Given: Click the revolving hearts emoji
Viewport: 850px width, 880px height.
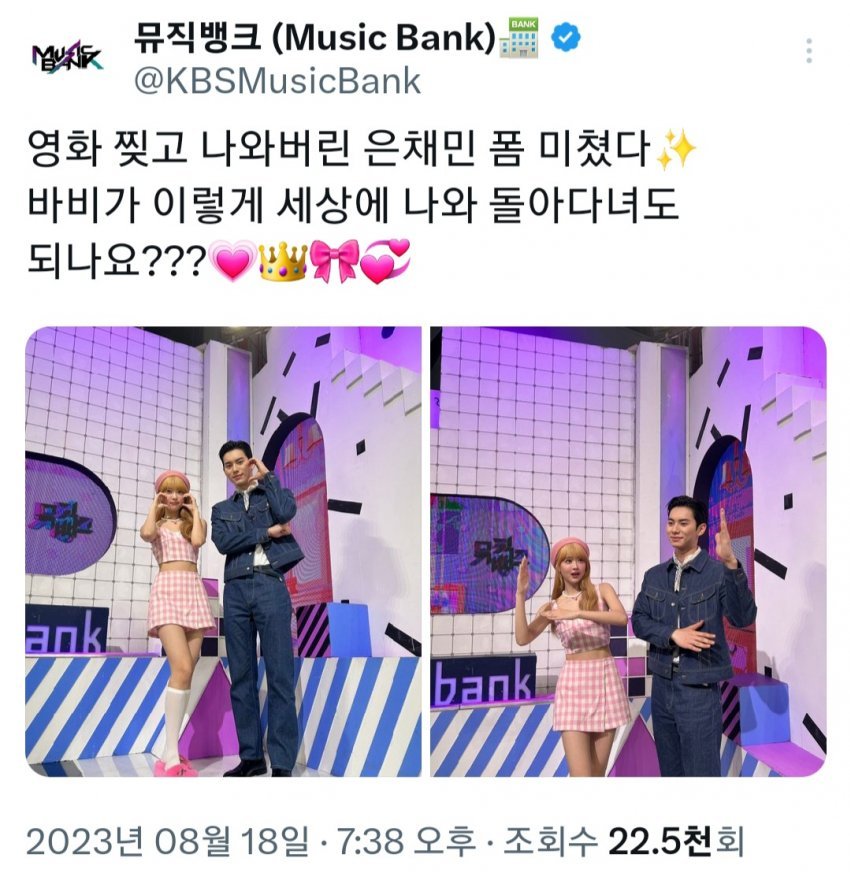Looking at the screenshot, I should click(385, 262).
